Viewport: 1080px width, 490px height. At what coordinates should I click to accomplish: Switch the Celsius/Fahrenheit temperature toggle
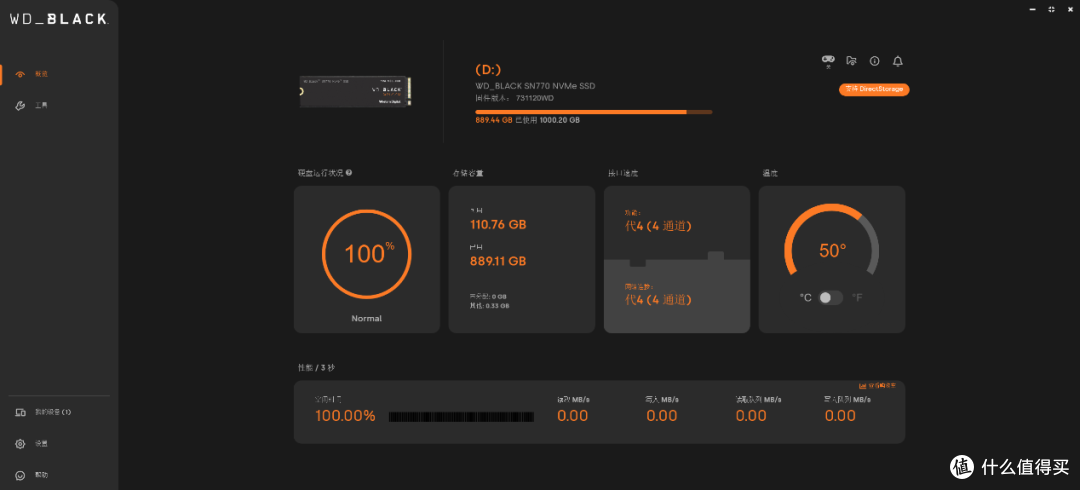click(831, 298)
